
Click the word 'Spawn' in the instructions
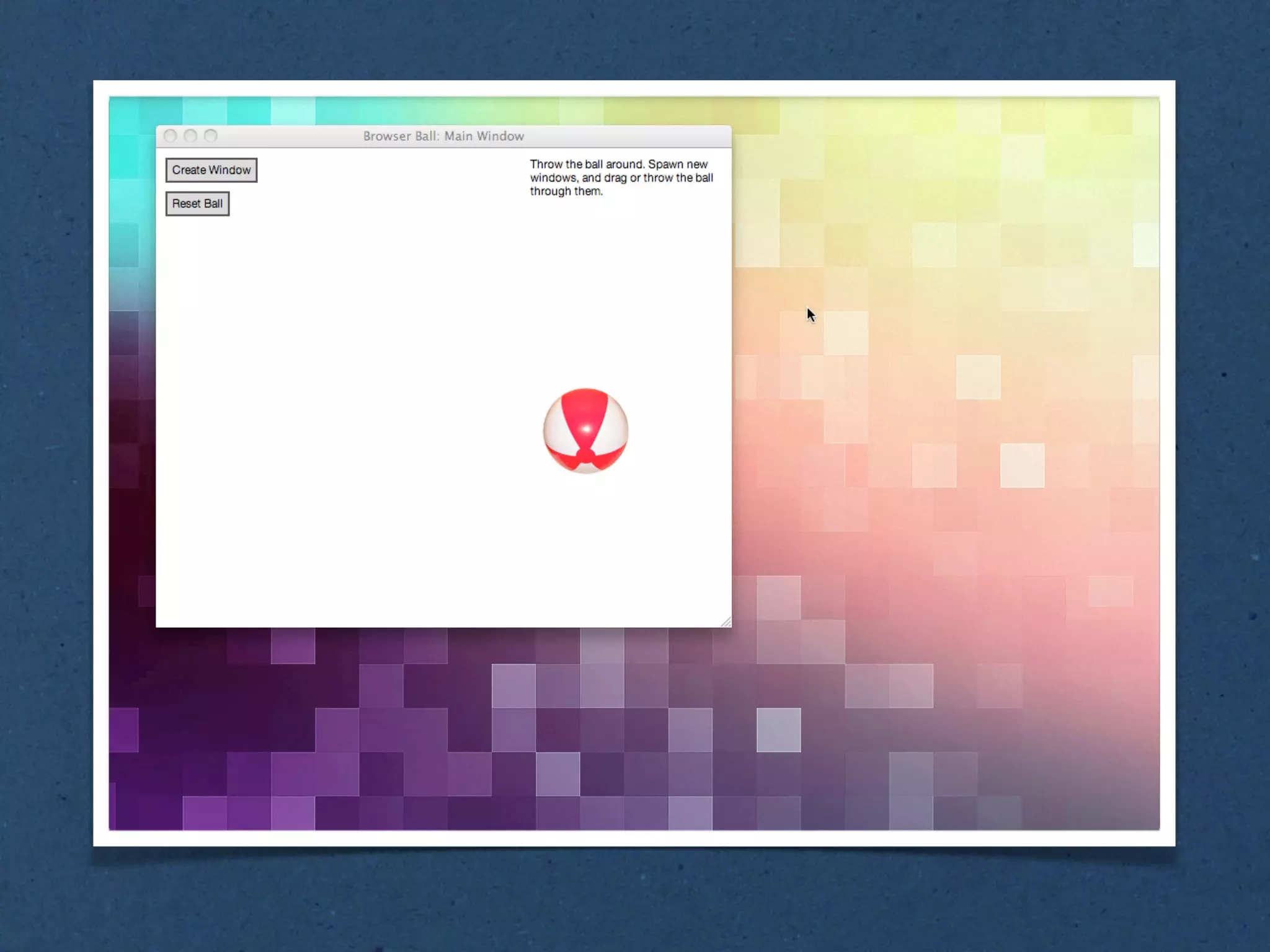pos(665,164)
